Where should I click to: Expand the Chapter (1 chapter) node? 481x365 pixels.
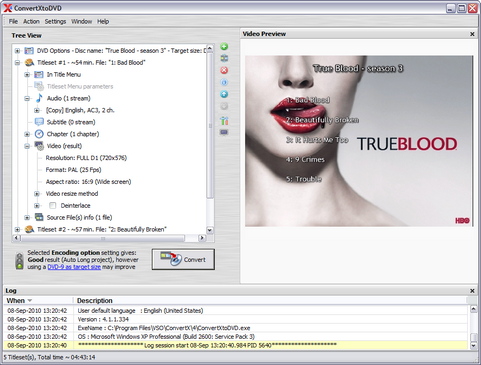[27, 134]
